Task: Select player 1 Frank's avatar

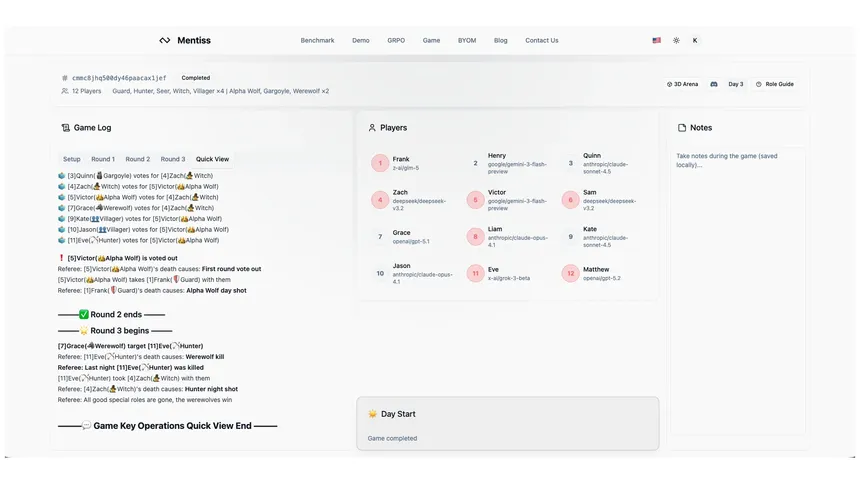Action: pyautogui.click(x=380, y=163)
